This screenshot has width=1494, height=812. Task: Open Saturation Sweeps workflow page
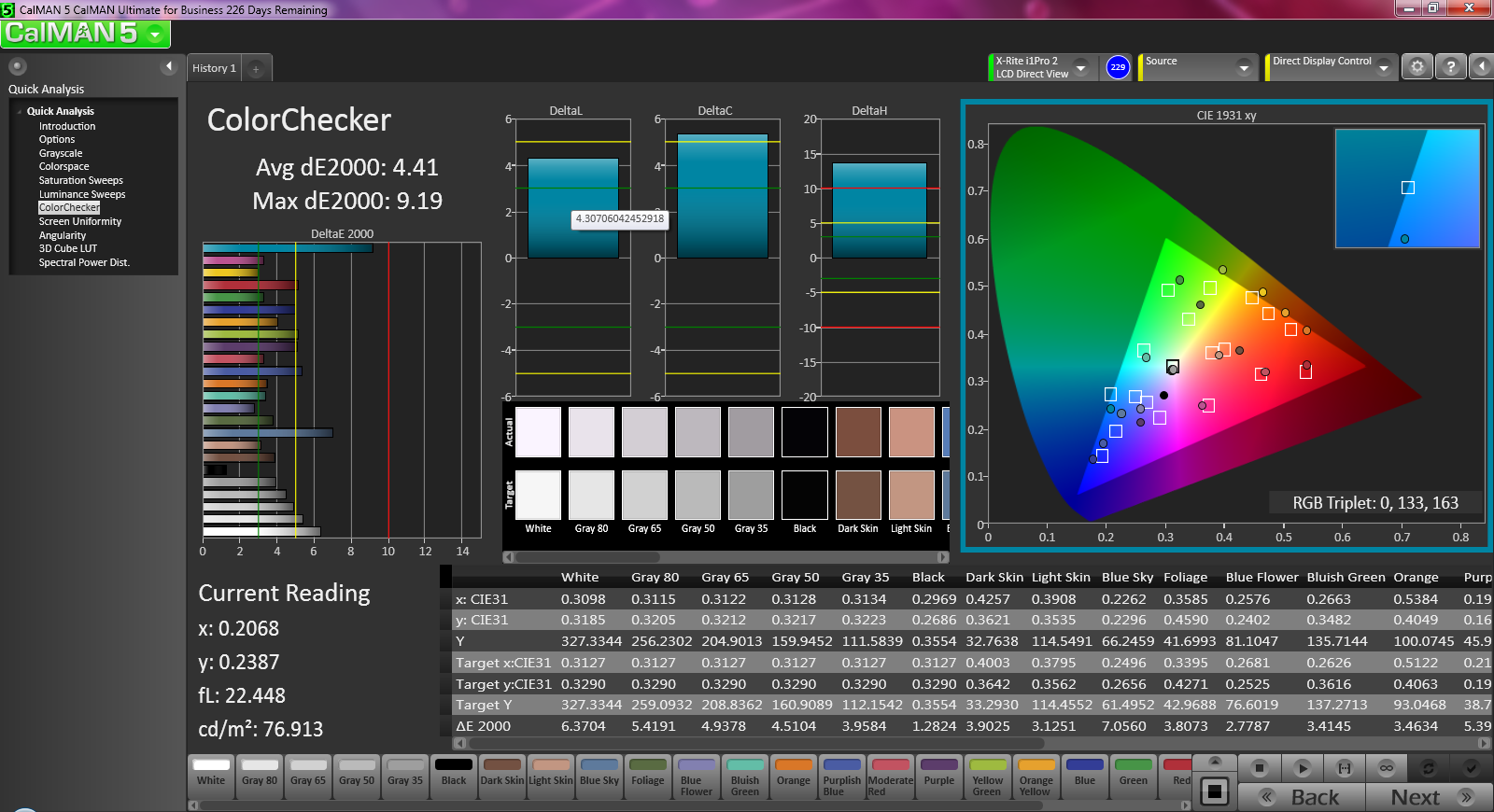point(81,180)
